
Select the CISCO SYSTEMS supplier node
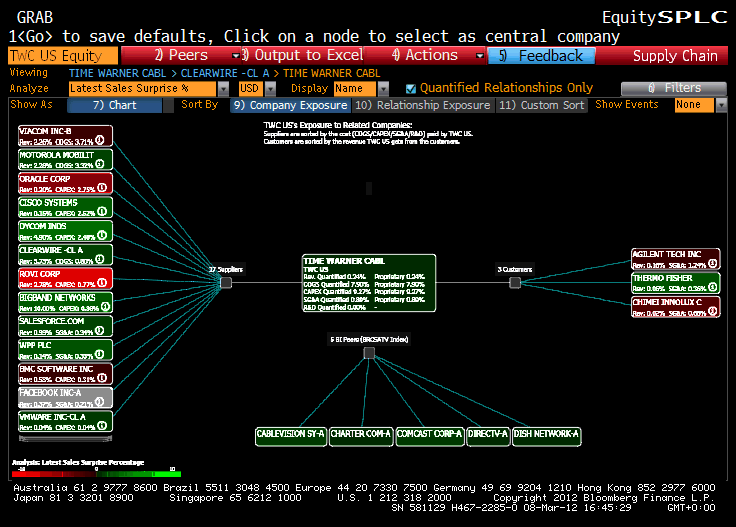click(65, 207)
